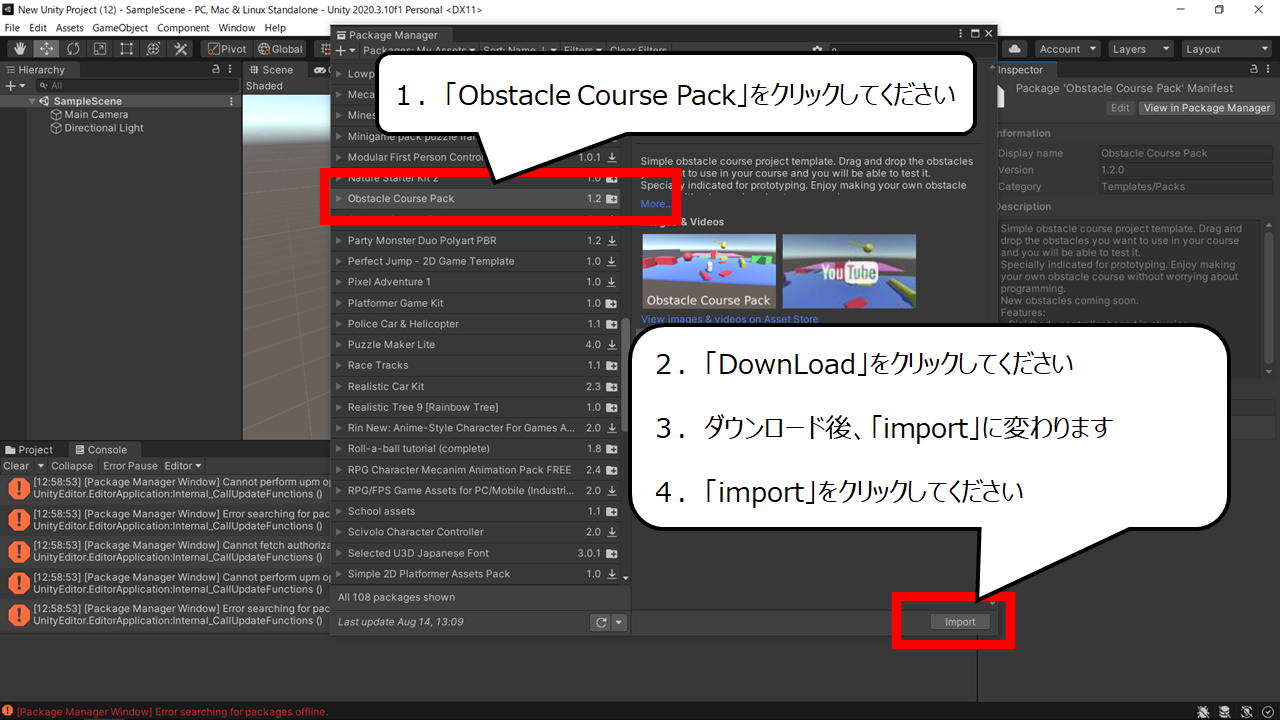Collapse the SampleScene hierarchy node
Viewport: 1280px width, 720px height.
(33, 101)
